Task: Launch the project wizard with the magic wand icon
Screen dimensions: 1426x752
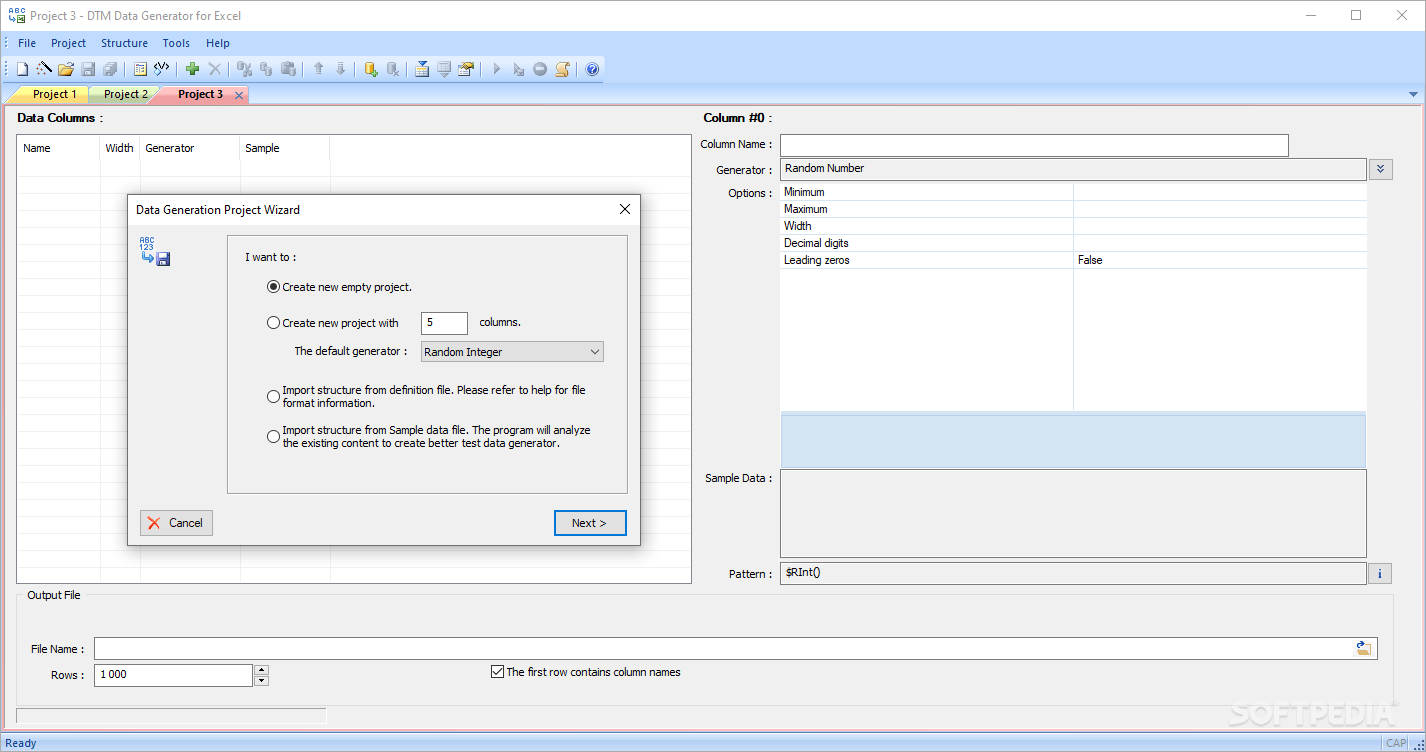Action: 43,68
